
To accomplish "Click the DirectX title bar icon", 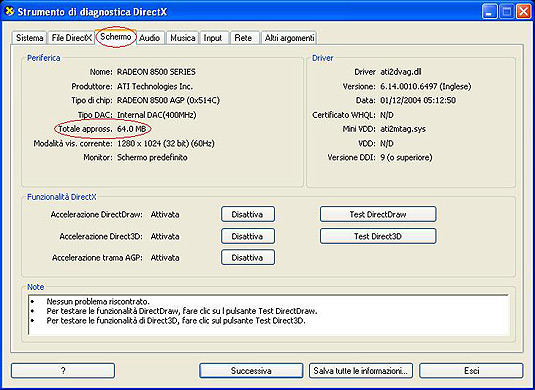I will coord(10,11).
